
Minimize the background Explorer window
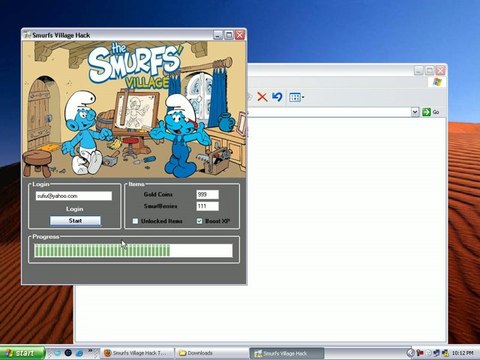click(x=419, y=70)
